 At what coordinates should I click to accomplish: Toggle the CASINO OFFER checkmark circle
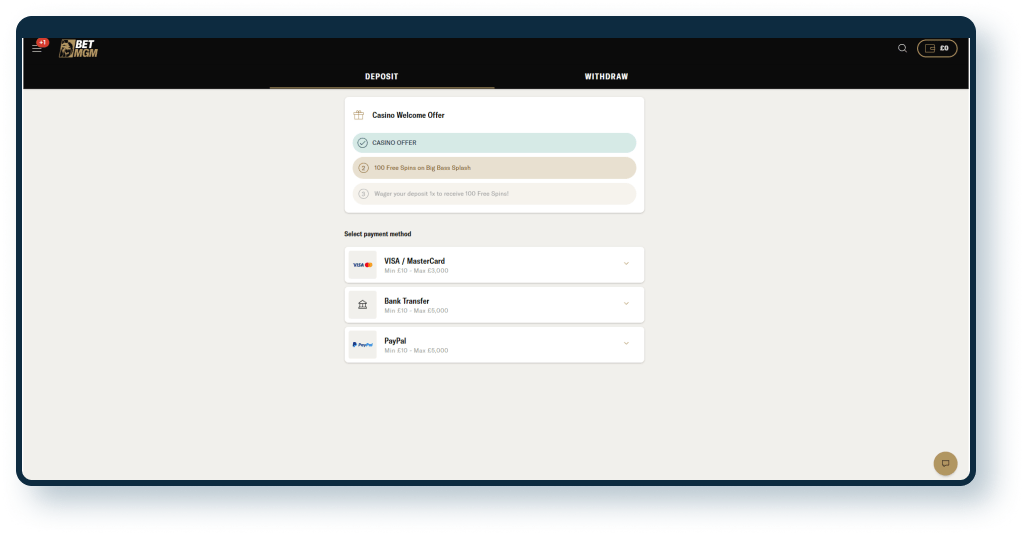[x=362, y=143]
